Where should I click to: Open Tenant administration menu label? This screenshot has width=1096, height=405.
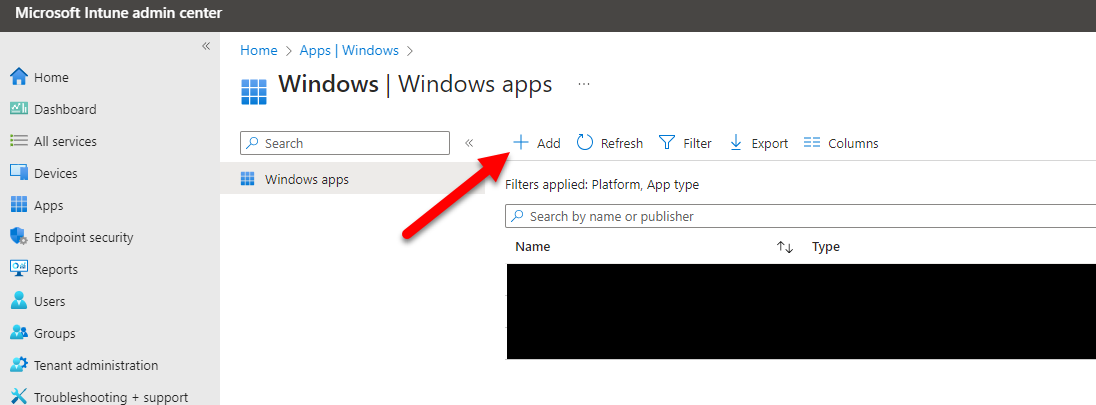click(96, 366)
